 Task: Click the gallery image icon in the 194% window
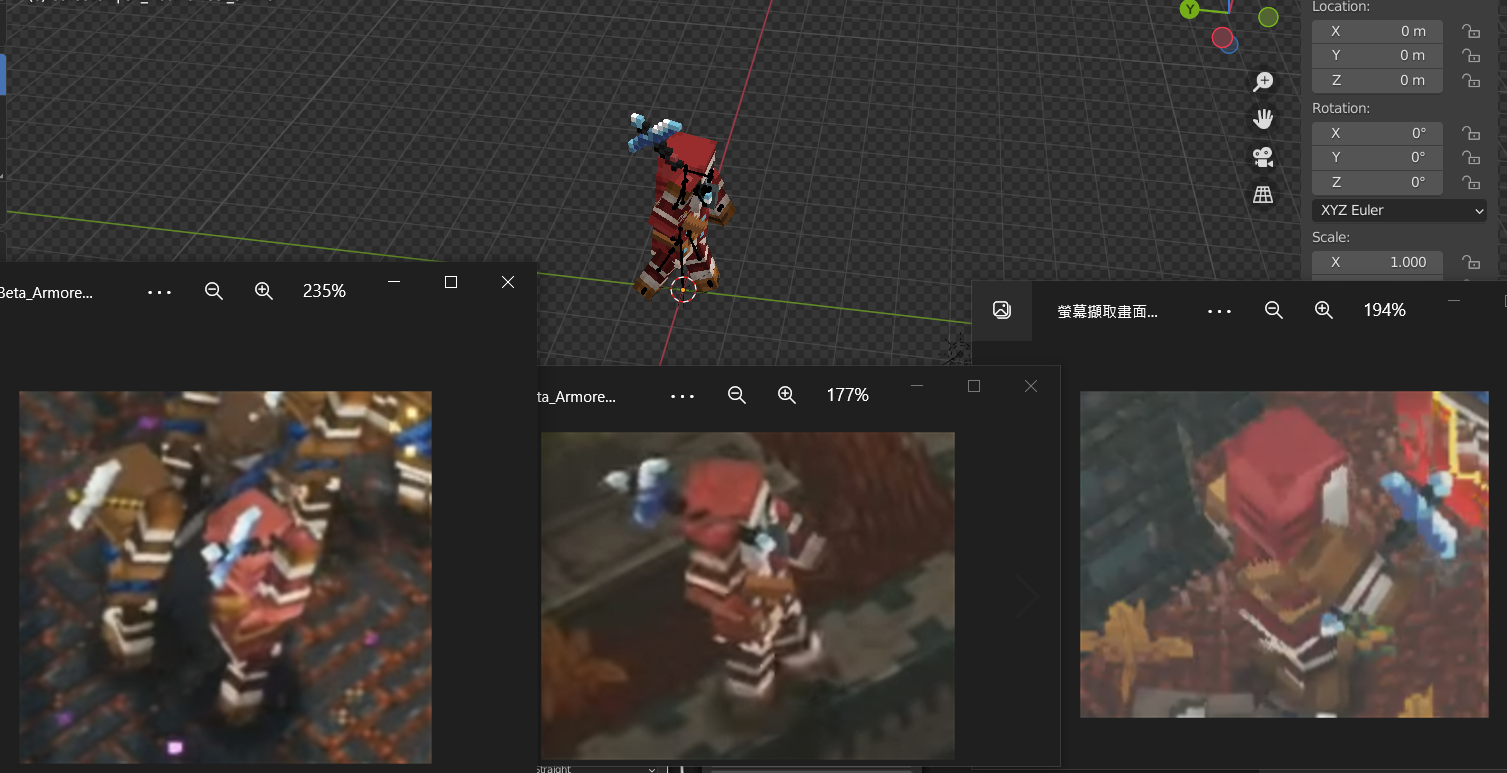click(x=1002, y=310)
